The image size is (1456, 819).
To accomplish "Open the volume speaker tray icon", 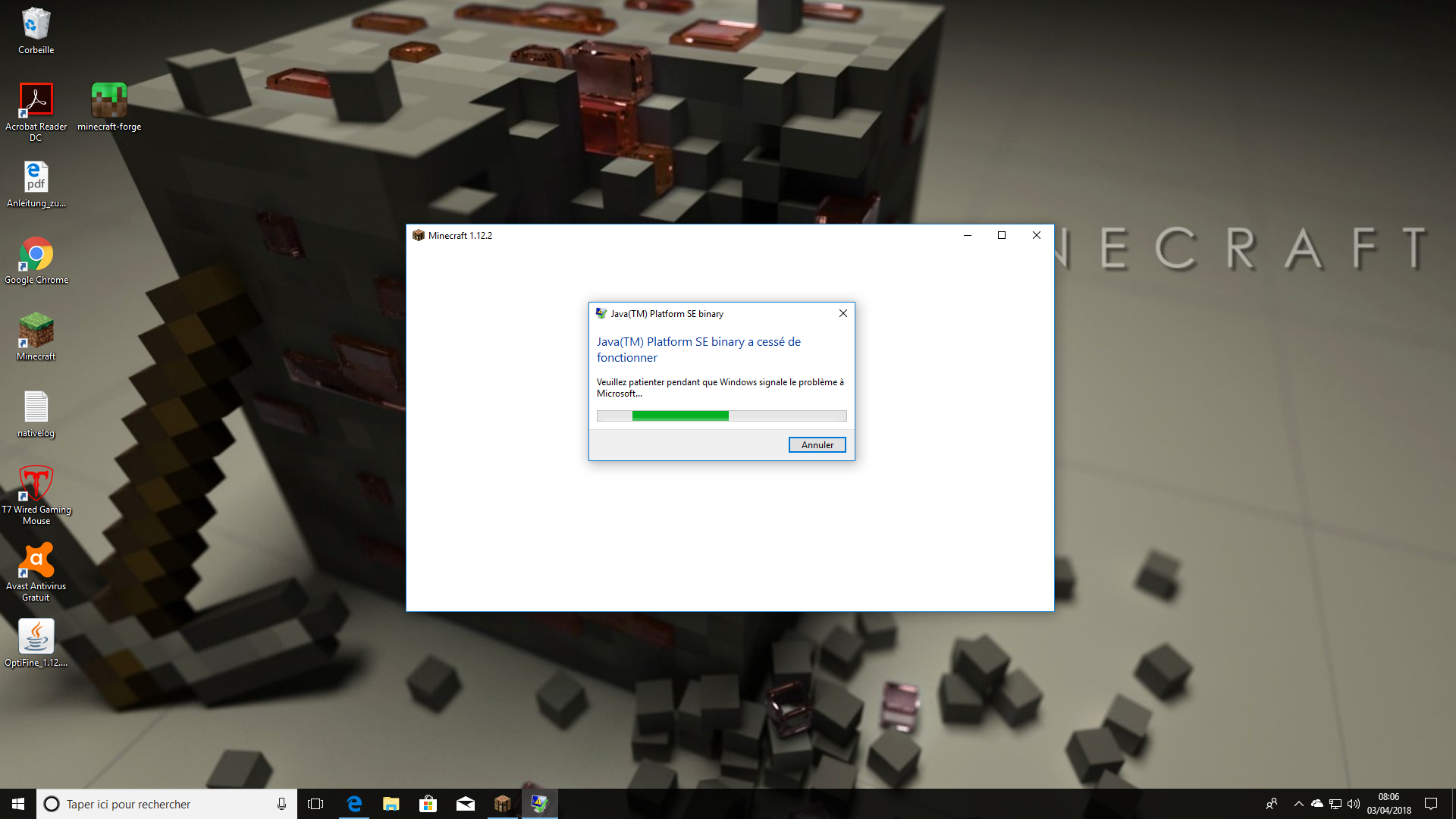I will click(x=1354, y=804).
